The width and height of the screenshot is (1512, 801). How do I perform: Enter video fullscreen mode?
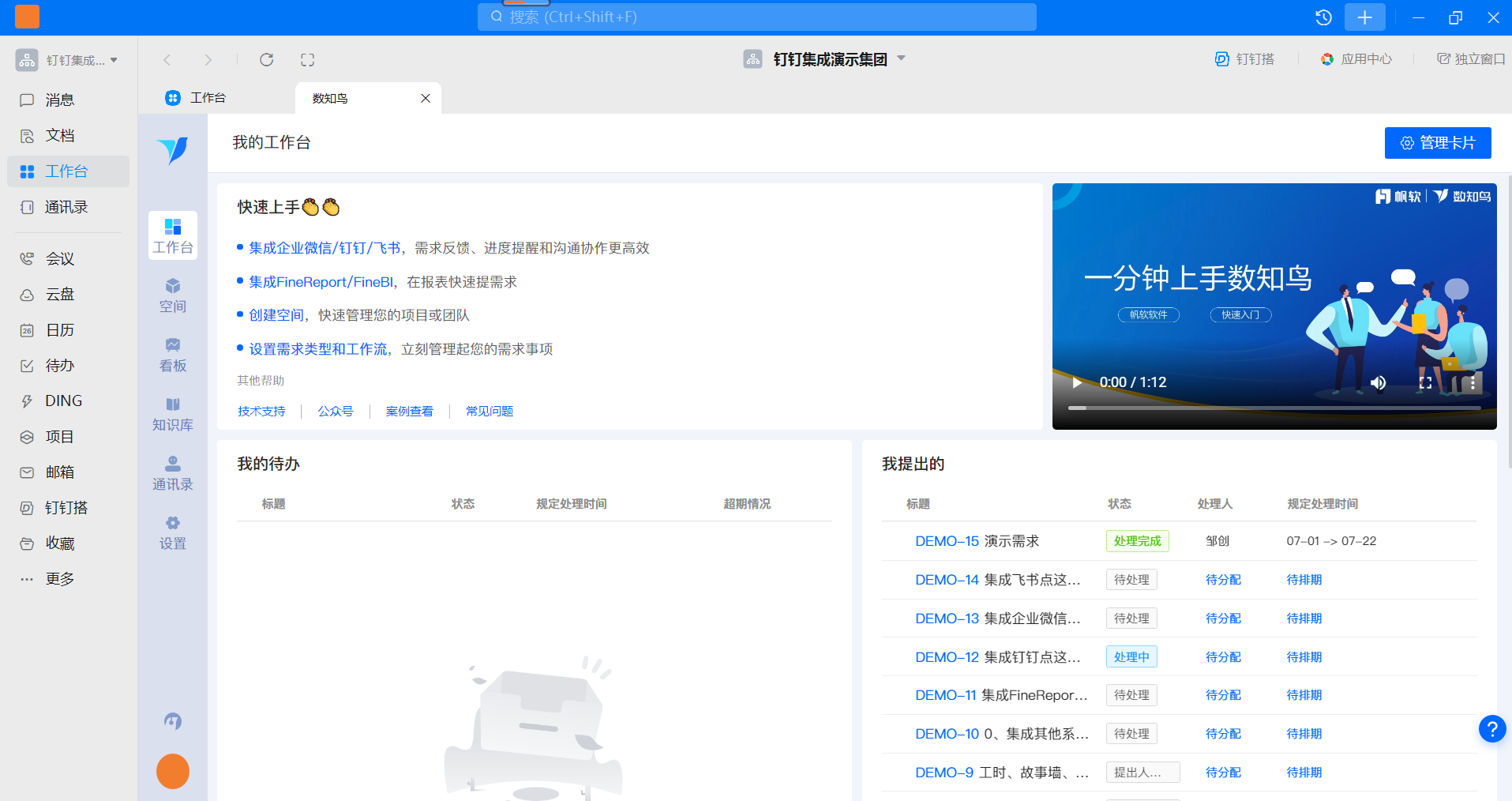click(1425, 382)
